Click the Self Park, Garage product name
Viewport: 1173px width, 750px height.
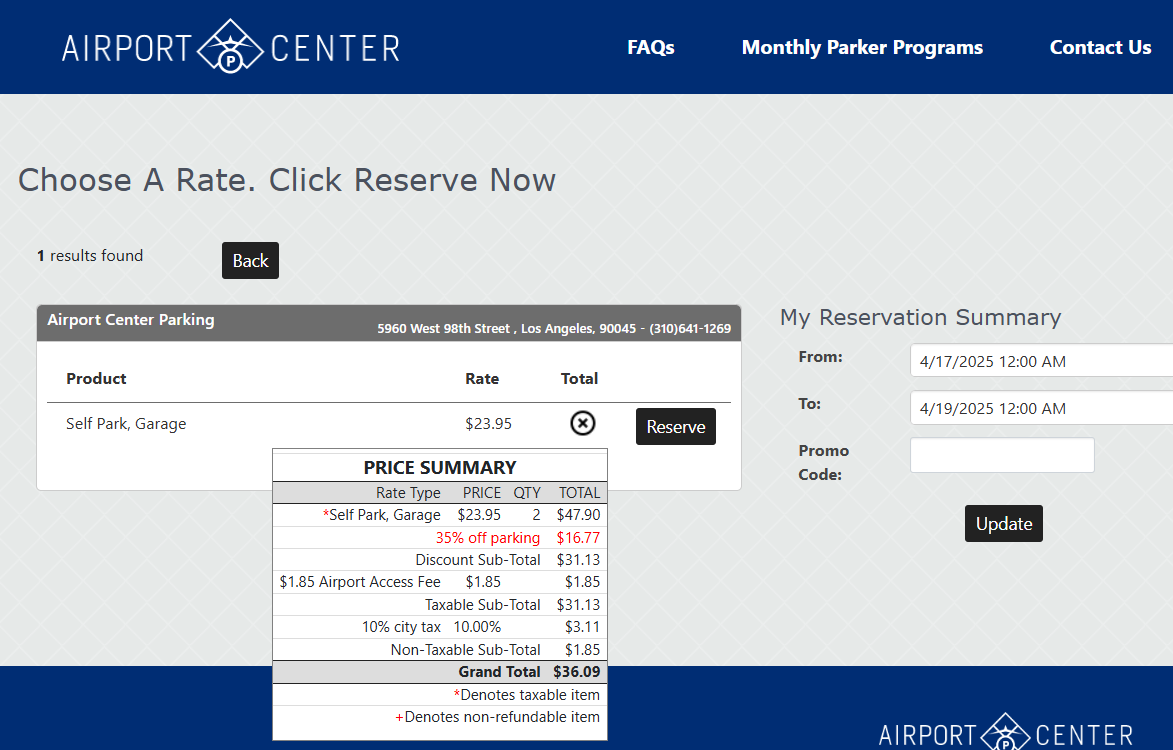pyautogui.click(x=126, y=424)
